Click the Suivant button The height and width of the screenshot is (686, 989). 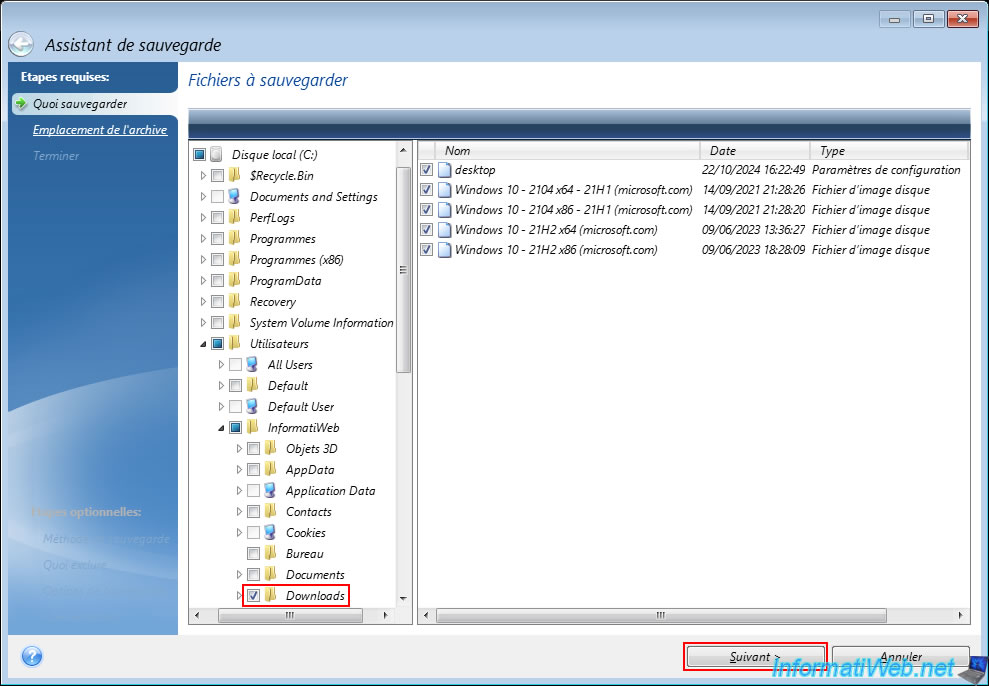pyautogui.click(x=755, y=657)
